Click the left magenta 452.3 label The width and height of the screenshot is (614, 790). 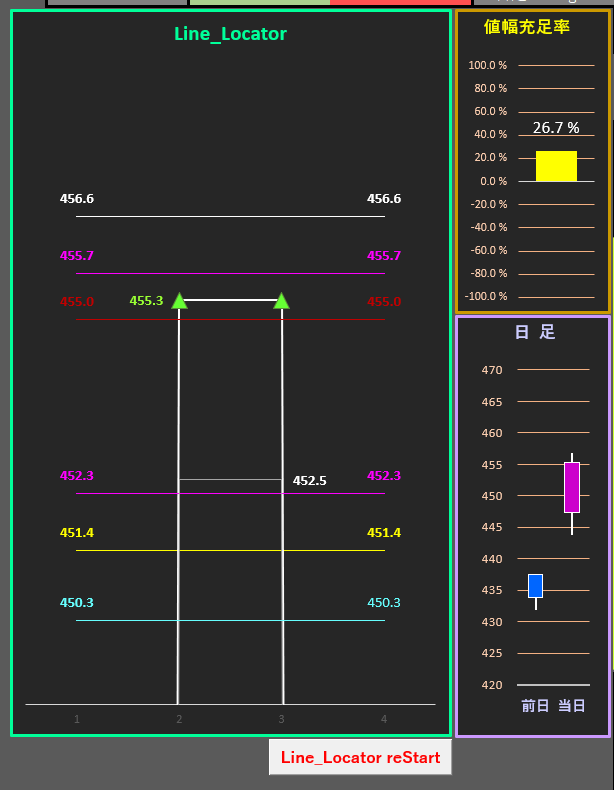(x=77, y=476)
